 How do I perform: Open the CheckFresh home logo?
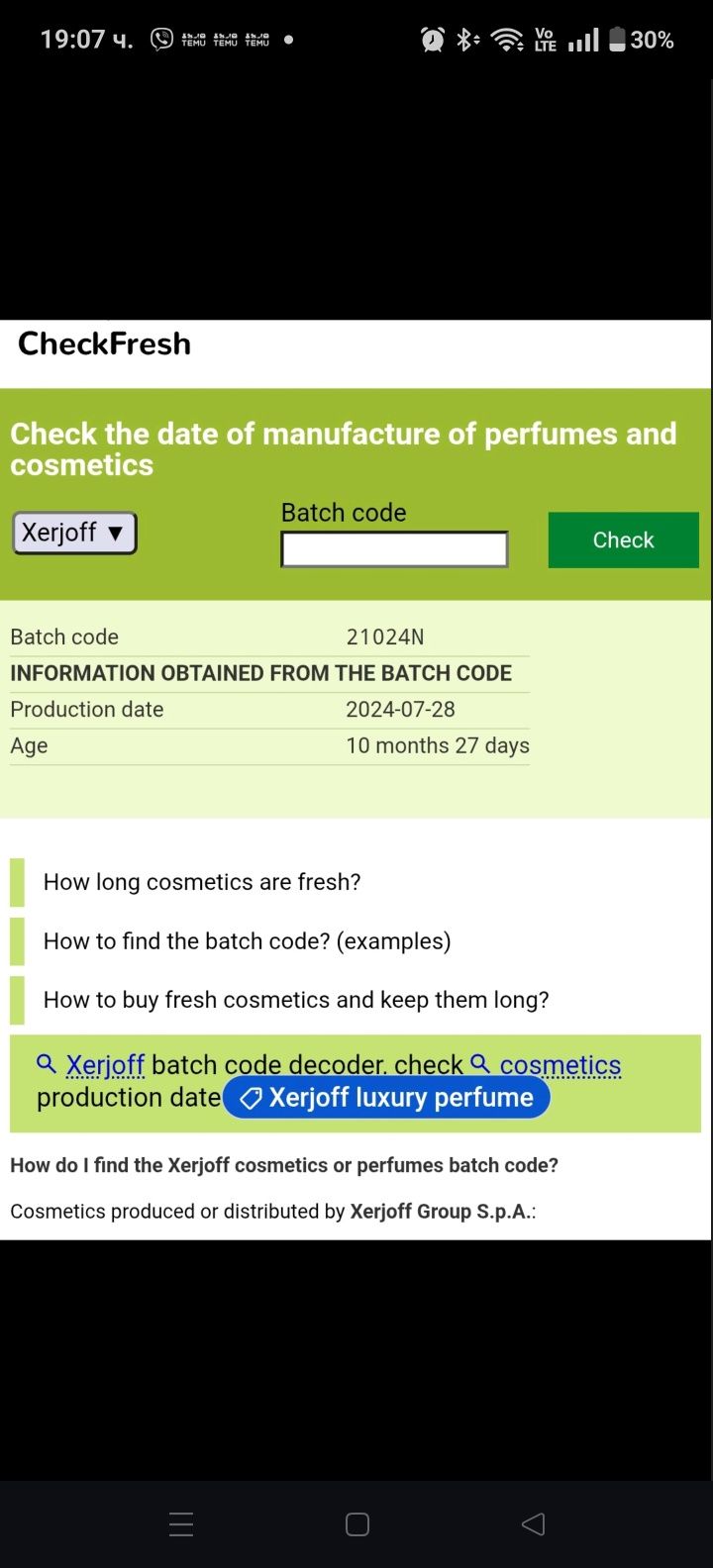pos(105,343)
